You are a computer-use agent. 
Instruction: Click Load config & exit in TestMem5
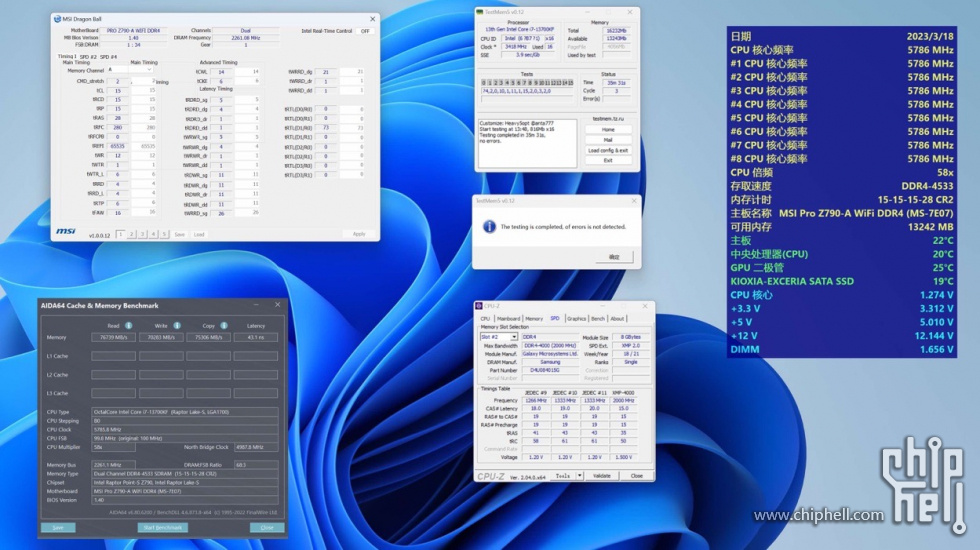coord(608,151)
